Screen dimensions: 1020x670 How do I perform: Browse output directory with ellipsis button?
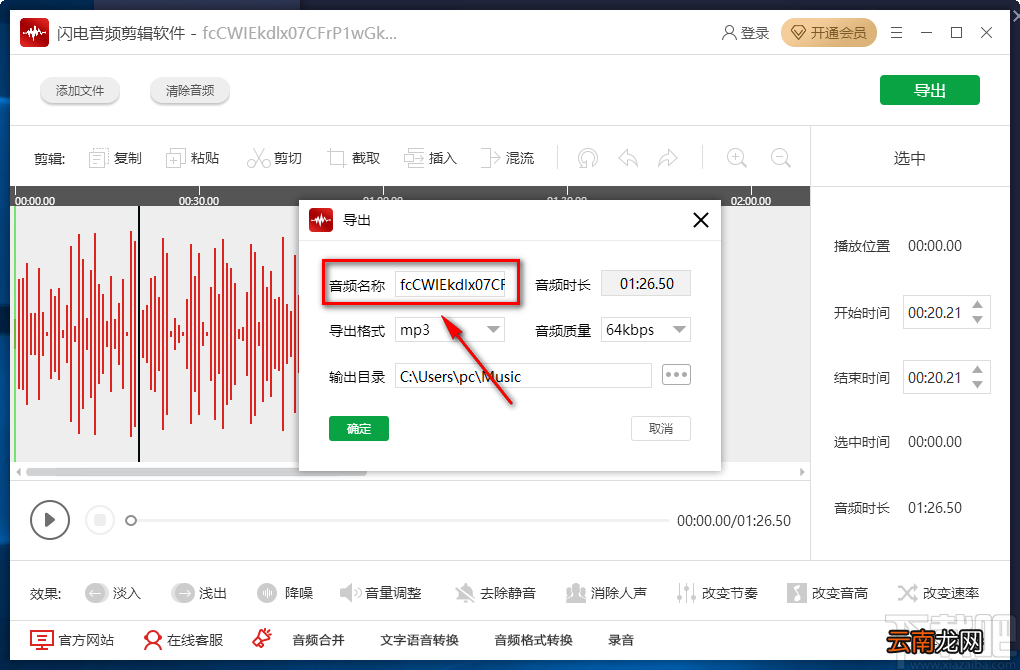pos(677,375)
